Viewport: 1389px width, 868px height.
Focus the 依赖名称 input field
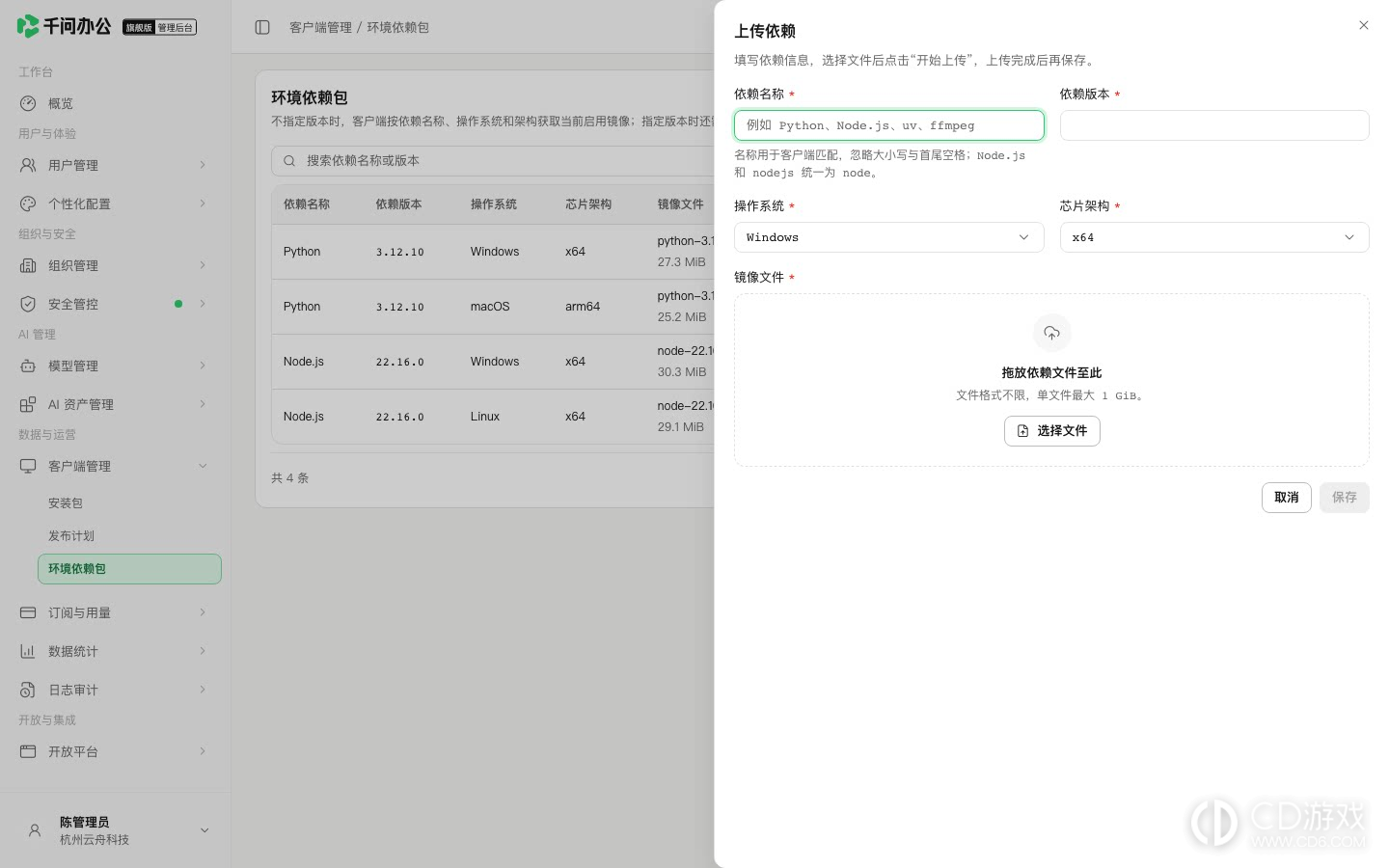pos(888,125)
